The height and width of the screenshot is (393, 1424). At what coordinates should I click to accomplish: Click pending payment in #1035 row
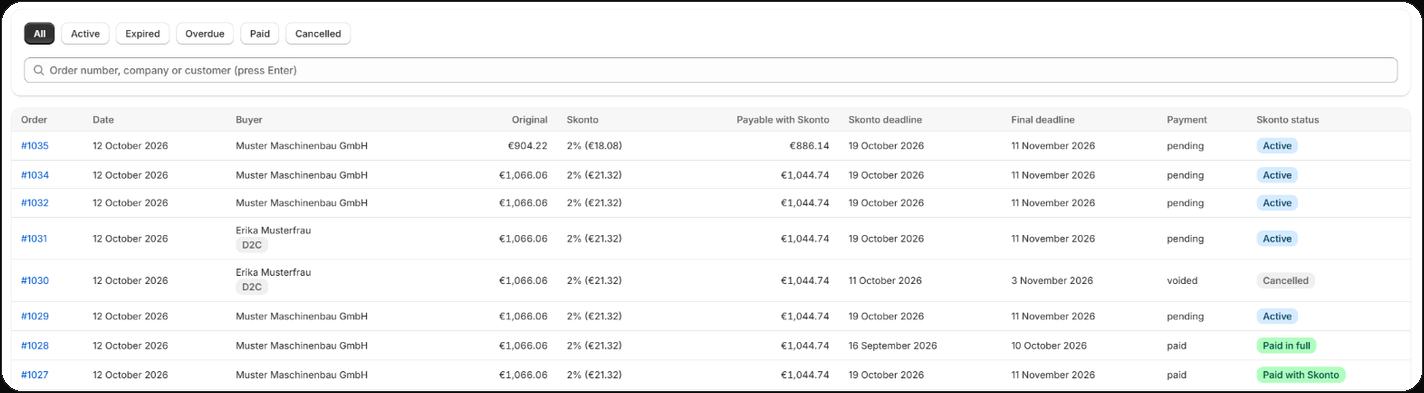click(1185, 146)
